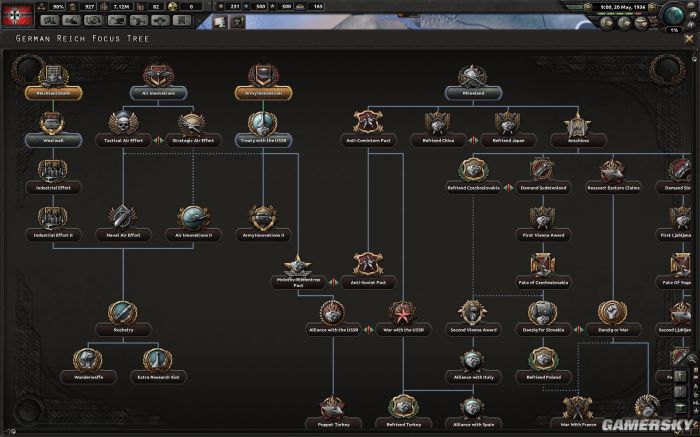Pick the First Vienna Award focus
Screen dimensions: 700x437
point(543,225)
